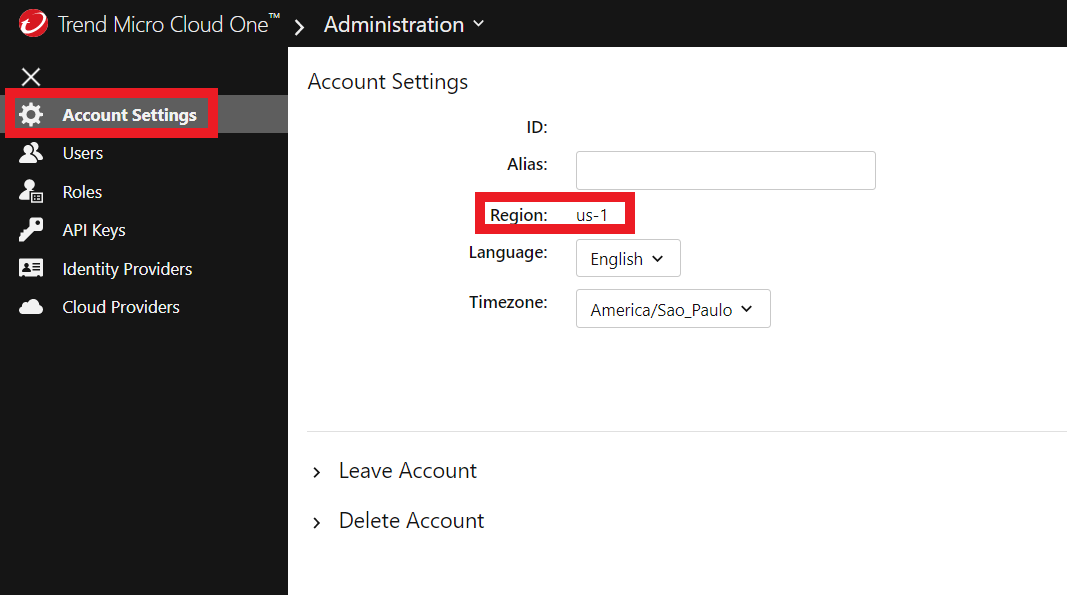
Task: Click the Users people icon
Action: point(31,152)
